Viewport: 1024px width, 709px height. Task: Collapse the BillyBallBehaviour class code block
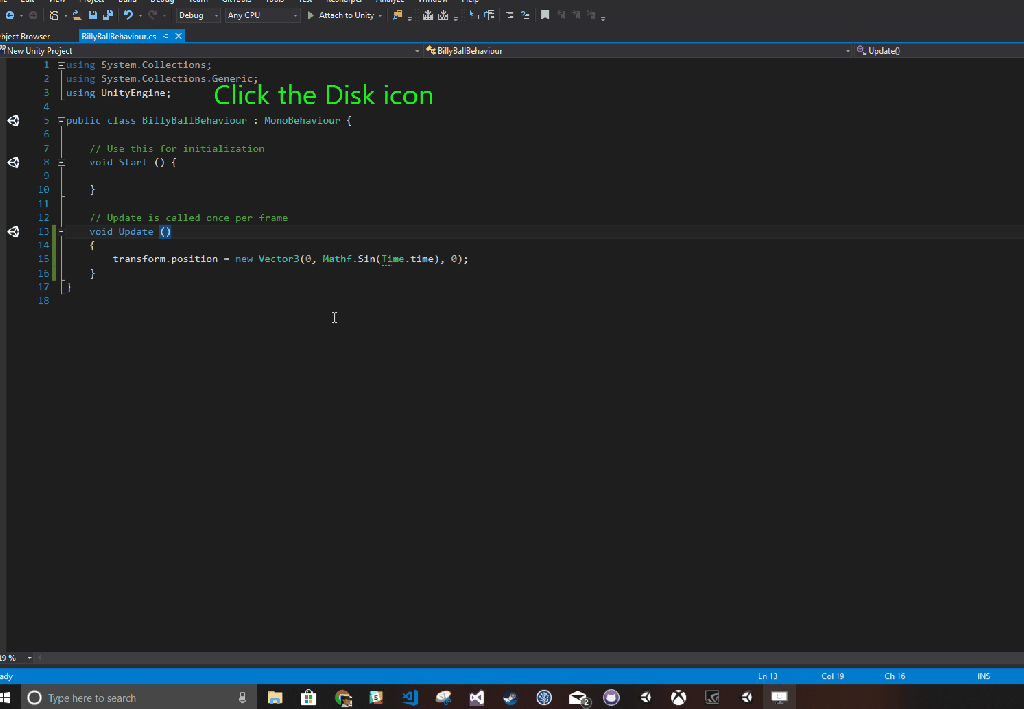61,121
